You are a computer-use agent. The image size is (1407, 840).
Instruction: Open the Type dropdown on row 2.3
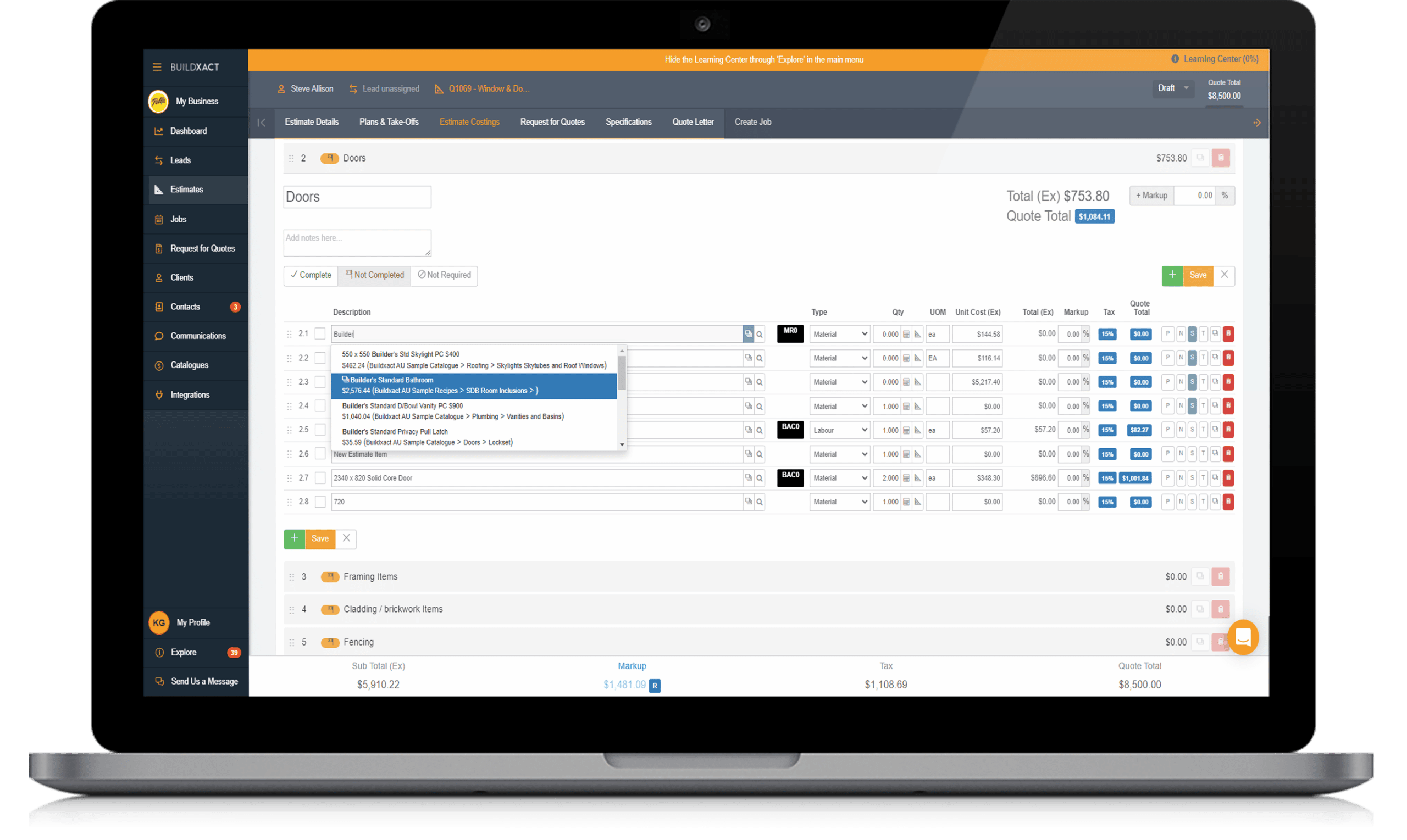(x=839, y=382)
